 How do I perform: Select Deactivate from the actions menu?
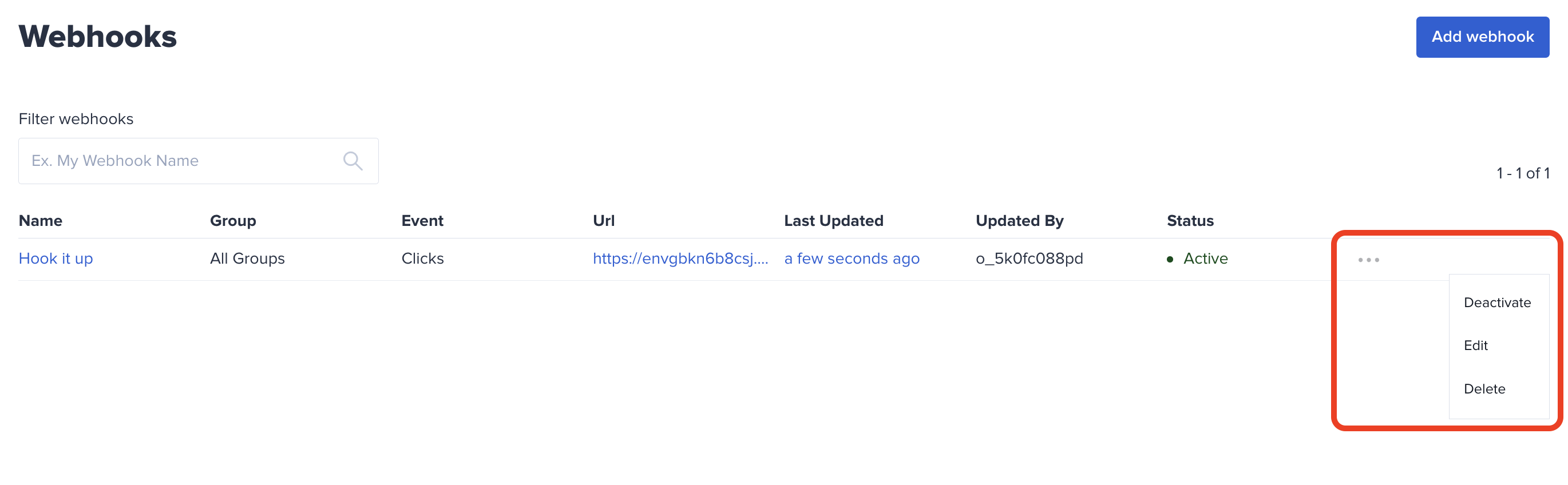[x=1498, y=302]
